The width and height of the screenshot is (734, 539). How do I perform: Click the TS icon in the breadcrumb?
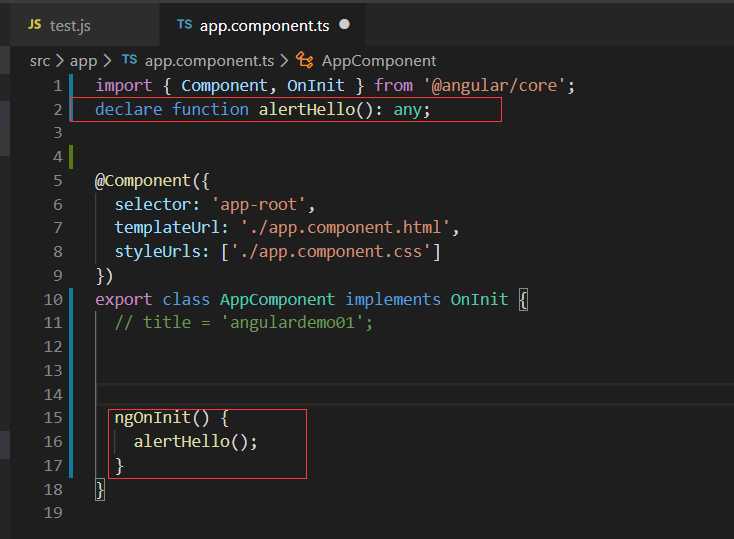coord(130,59)
